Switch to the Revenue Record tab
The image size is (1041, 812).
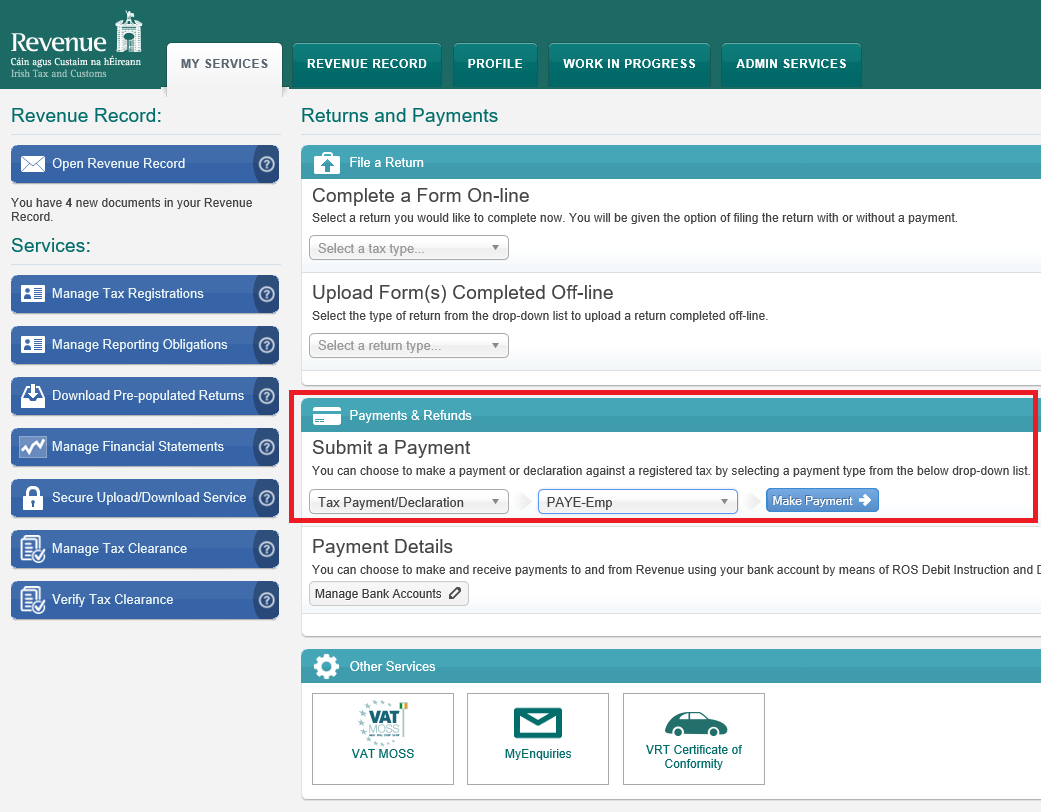tap(367, 64)
